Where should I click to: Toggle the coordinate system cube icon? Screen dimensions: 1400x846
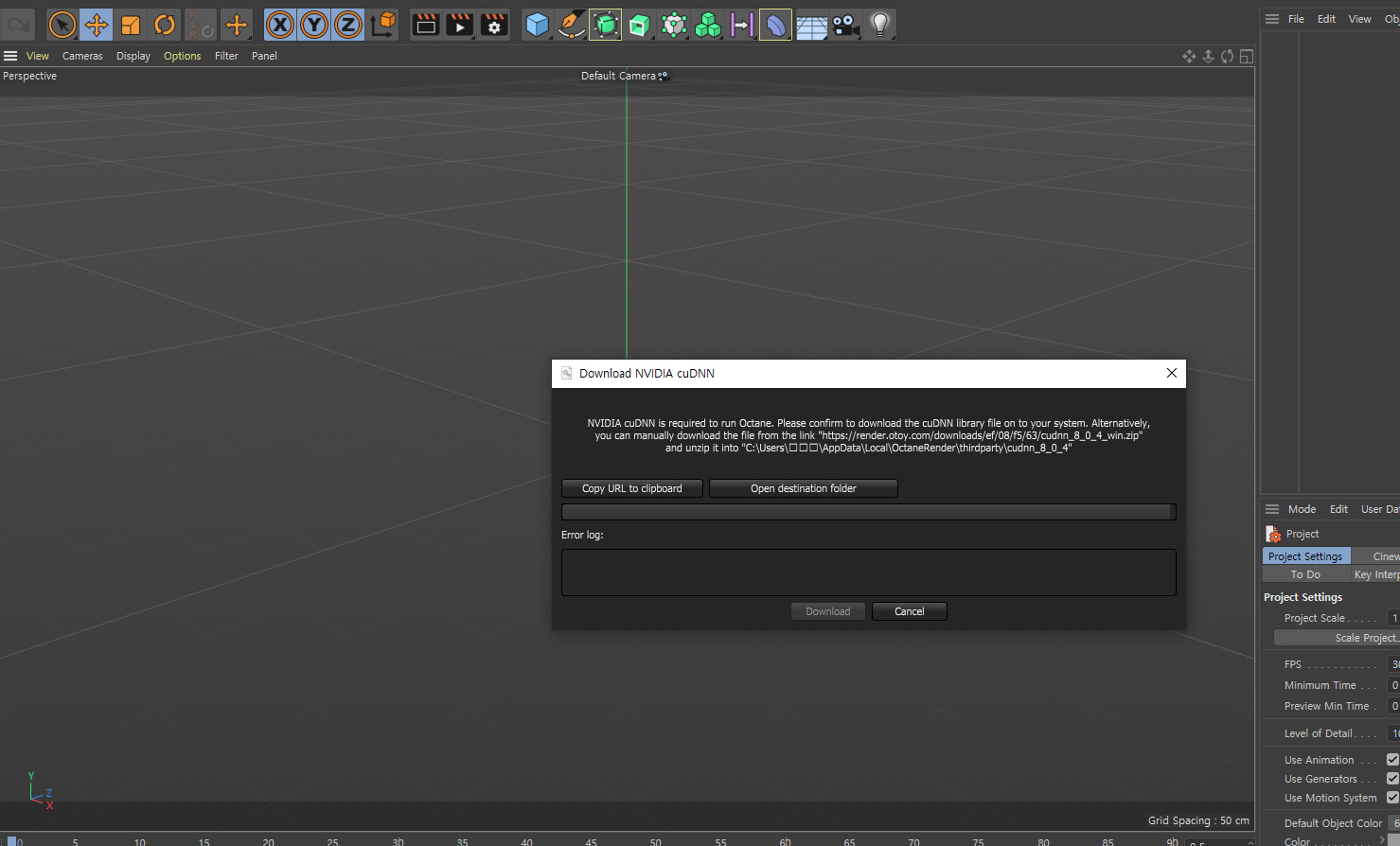pyautogui.click(x=383, y=25)
